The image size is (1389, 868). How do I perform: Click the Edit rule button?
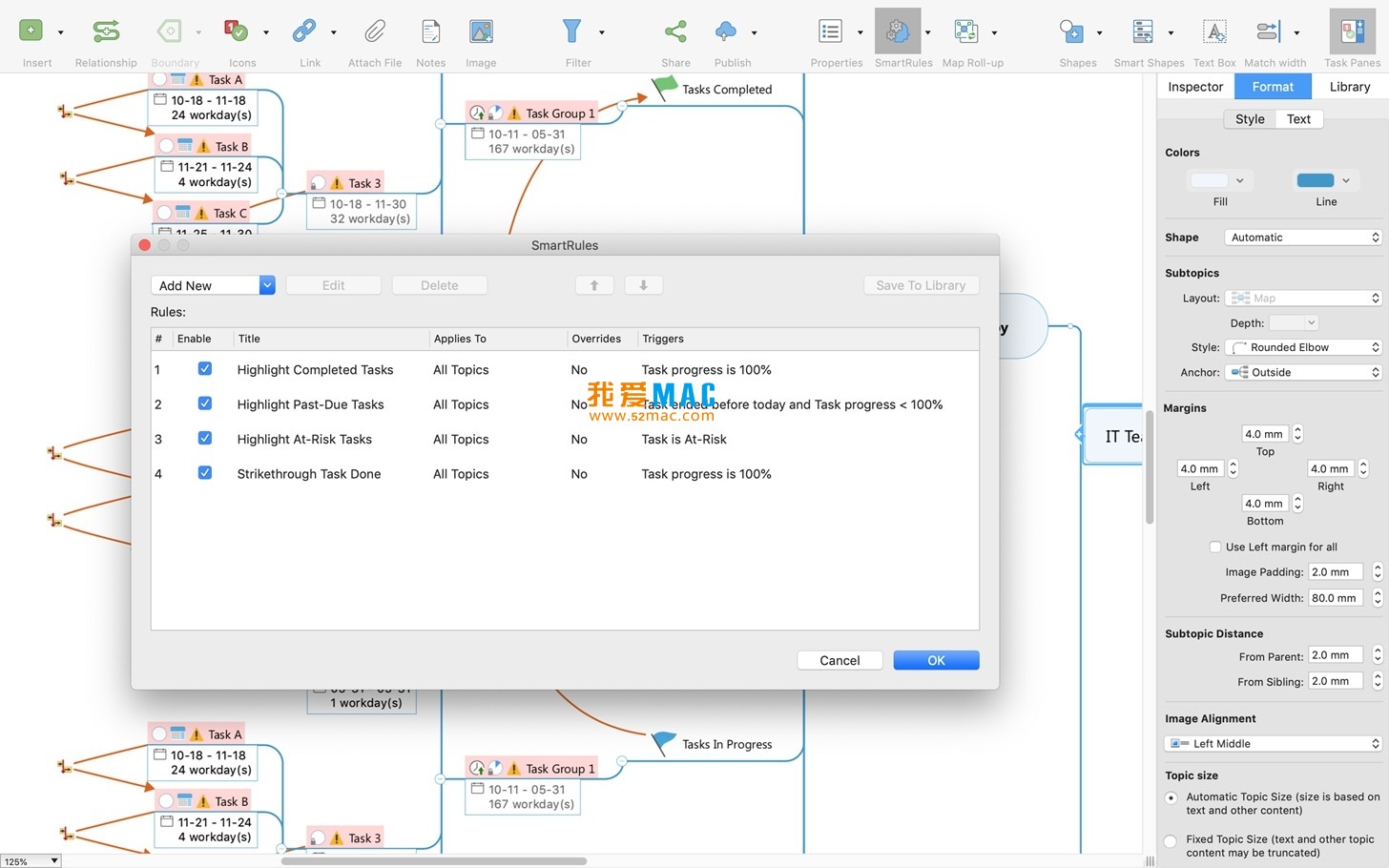tap(334, 285)
